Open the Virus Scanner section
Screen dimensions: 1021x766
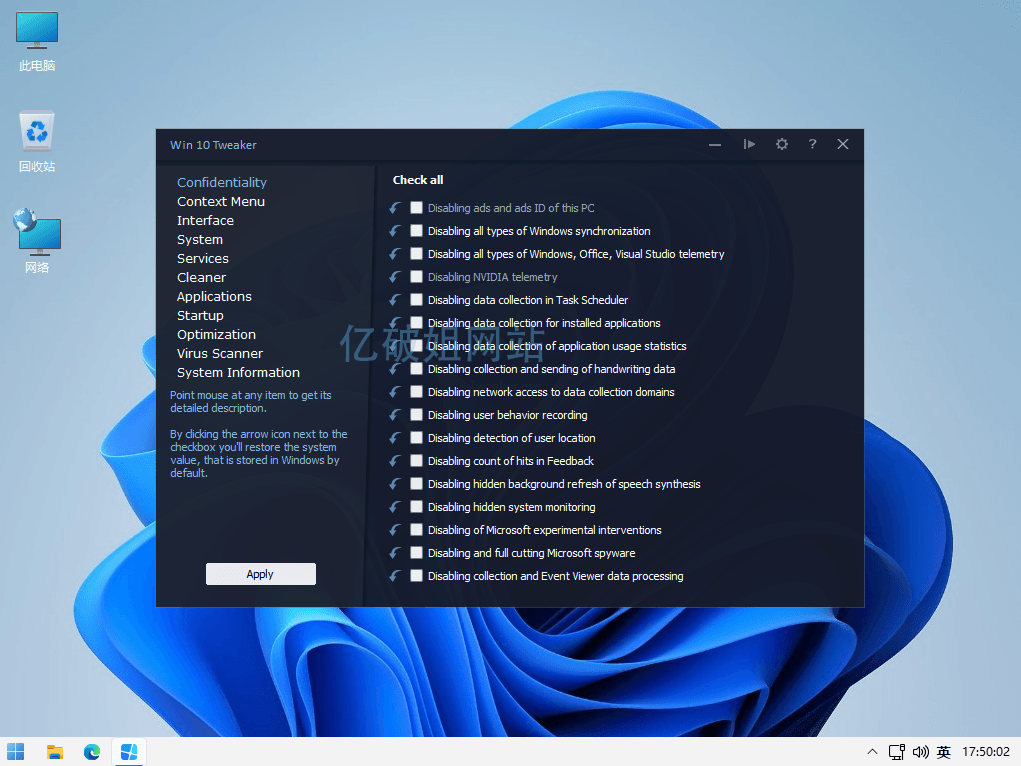(220, 353)
